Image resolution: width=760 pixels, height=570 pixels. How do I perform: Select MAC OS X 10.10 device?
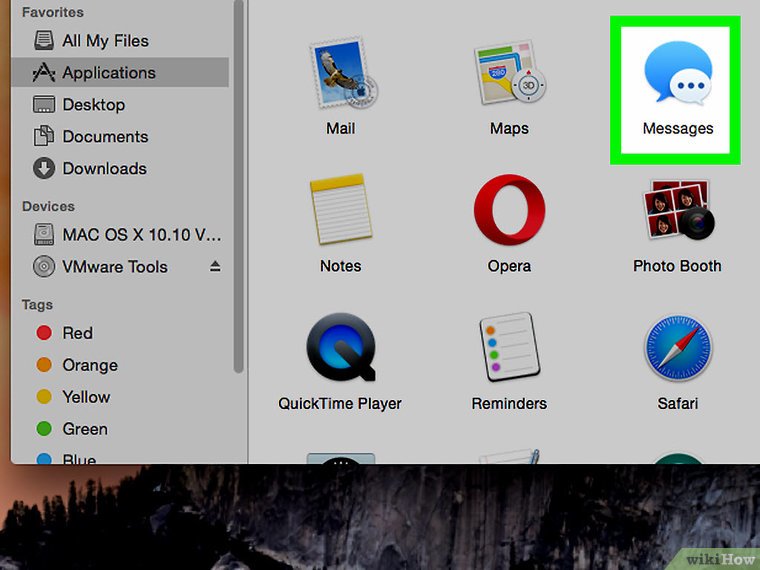click(140, 235)
